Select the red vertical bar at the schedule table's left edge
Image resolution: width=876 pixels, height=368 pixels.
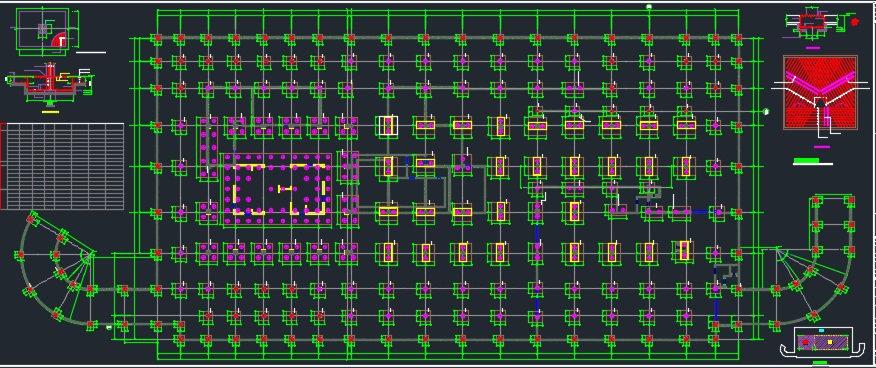click(2, 166)
